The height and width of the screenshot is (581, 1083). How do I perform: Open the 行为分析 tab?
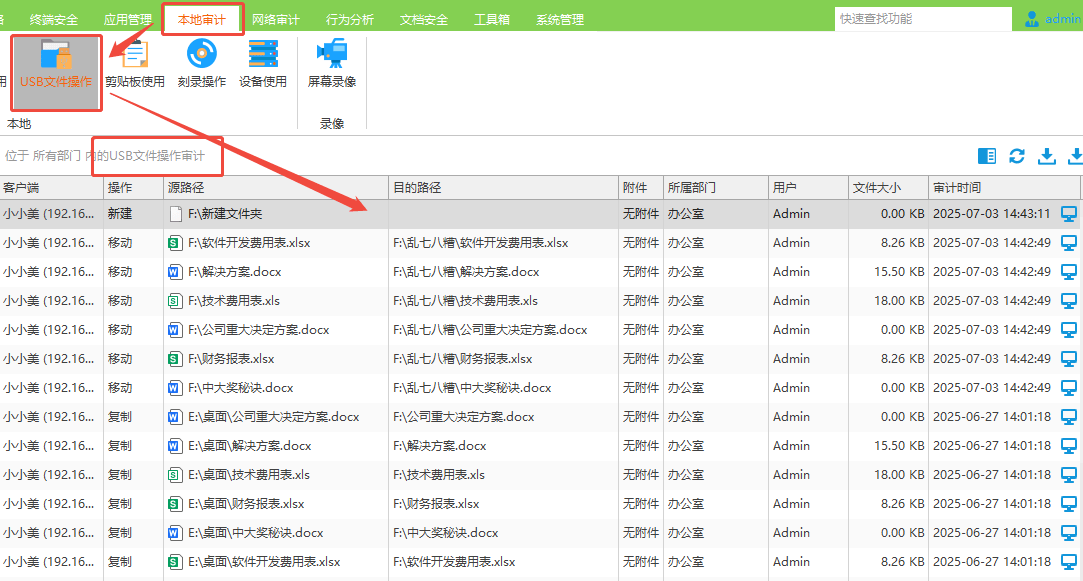point(349,19)
